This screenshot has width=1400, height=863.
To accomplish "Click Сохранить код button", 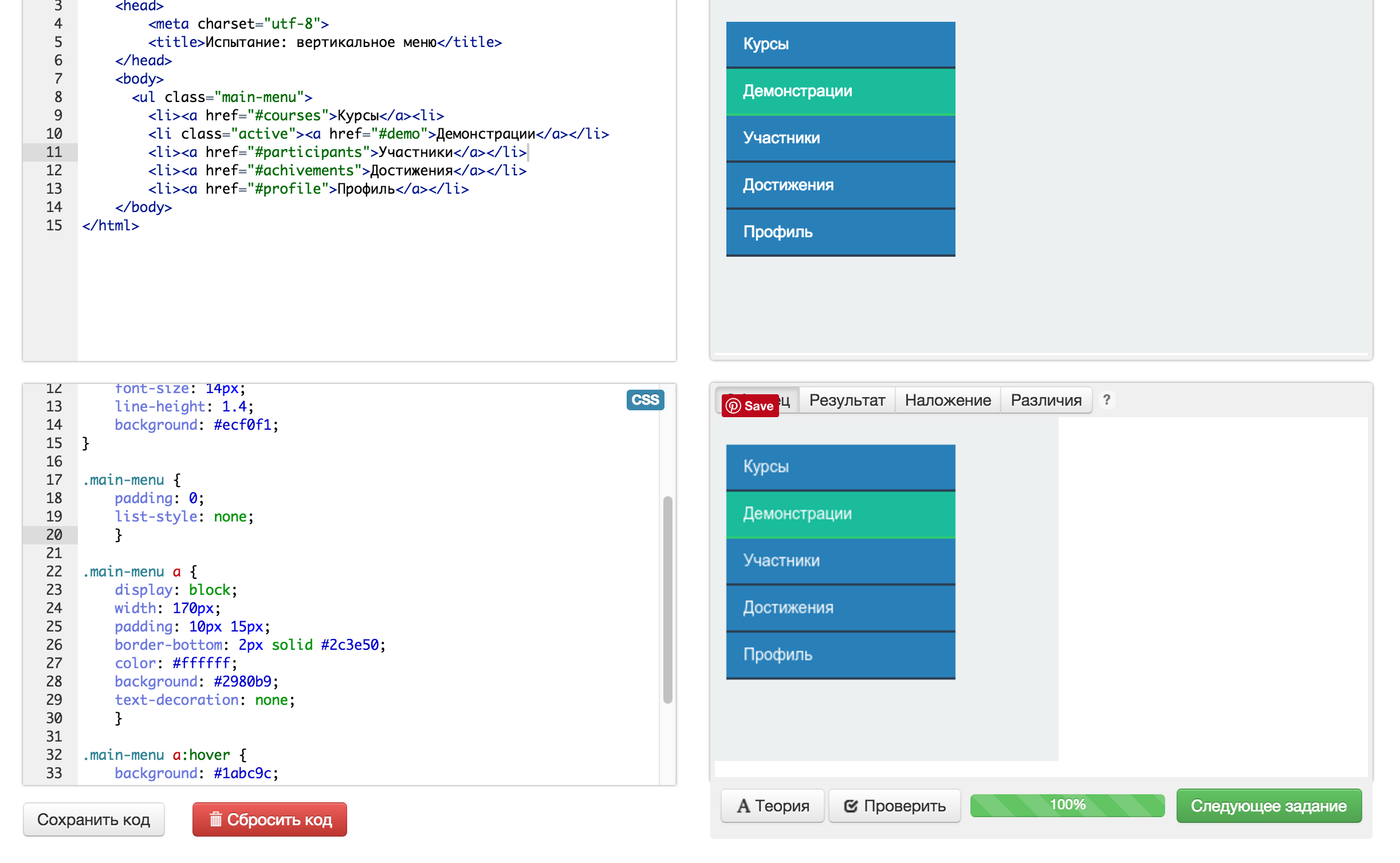I will pos(94,819).
